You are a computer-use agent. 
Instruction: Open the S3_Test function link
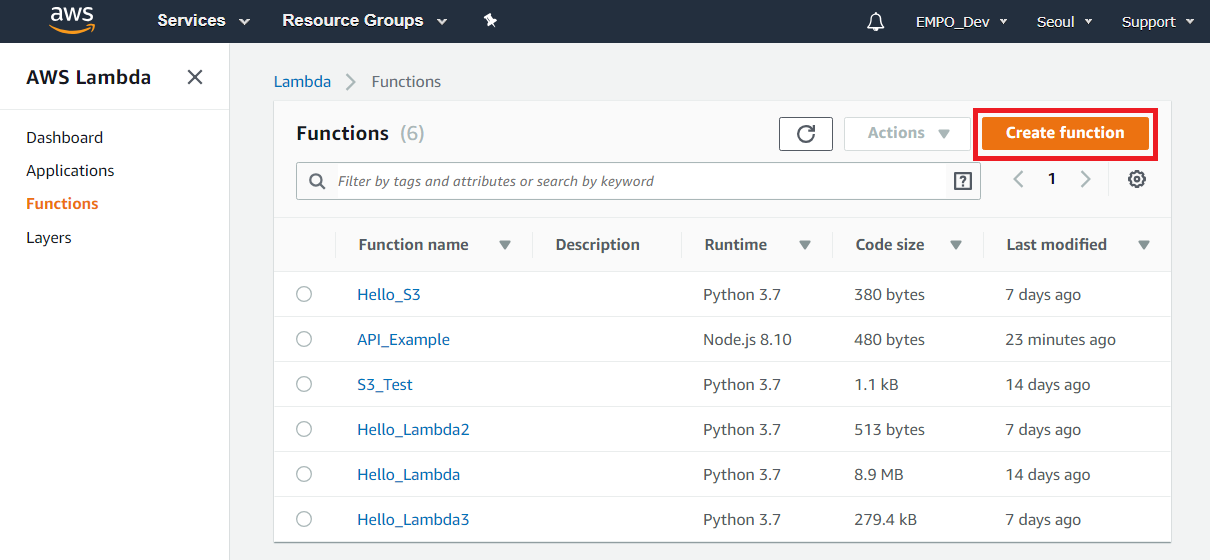(x=385, y=384)
